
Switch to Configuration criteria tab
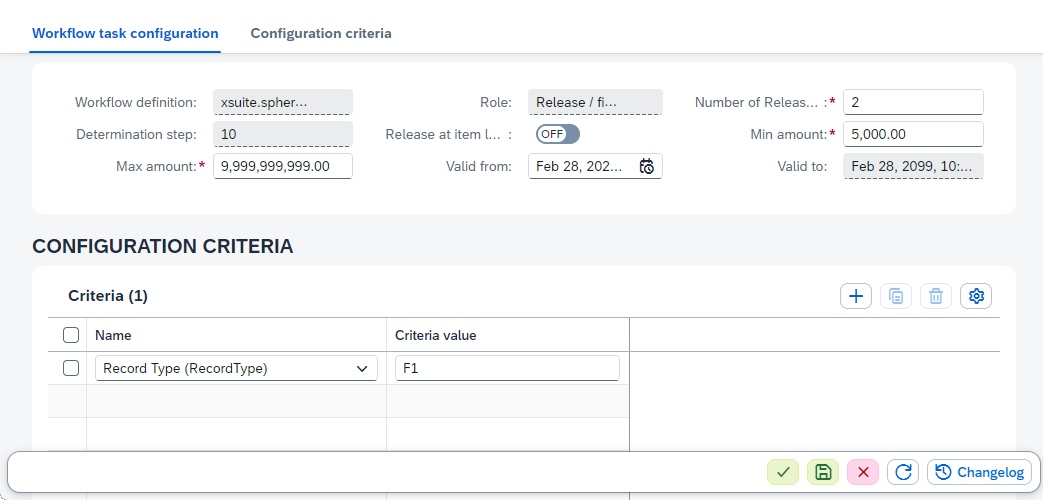click(x=321, y=33)
